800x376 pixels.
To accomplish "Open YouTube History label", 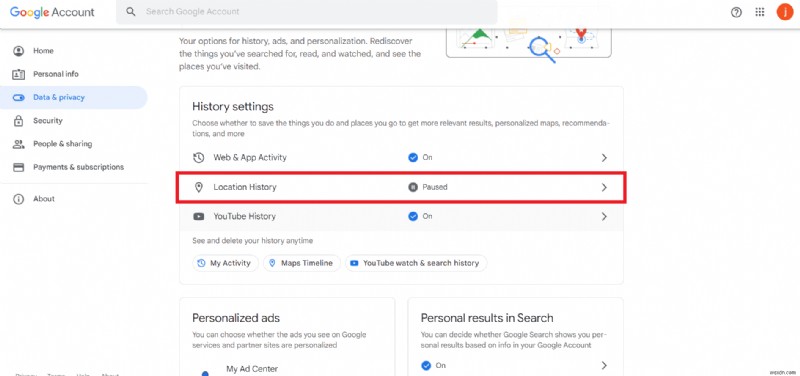I will click(x=244, y=216).
